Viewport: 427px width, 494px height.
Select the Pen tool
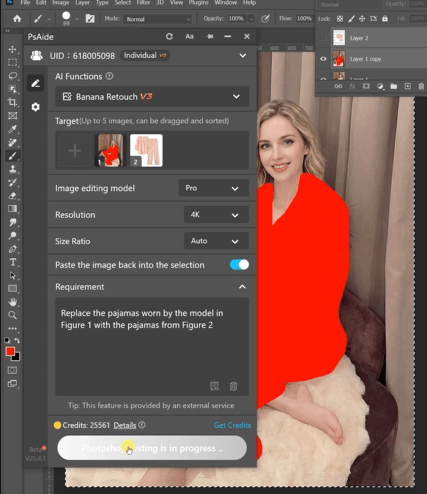13,249
